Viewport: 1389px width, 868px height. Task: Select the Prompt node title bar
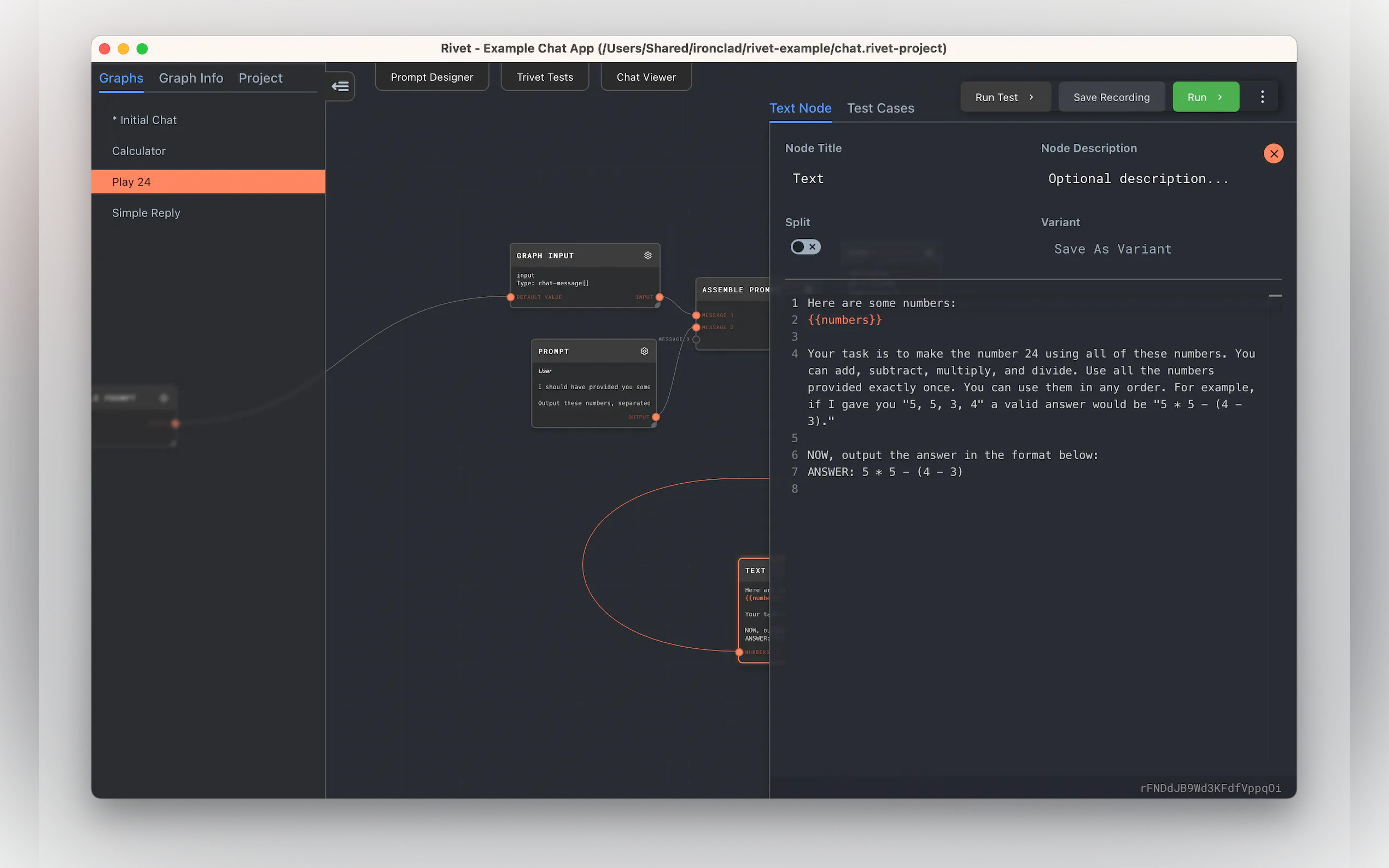pyautogui.click(x=594, y=351)
